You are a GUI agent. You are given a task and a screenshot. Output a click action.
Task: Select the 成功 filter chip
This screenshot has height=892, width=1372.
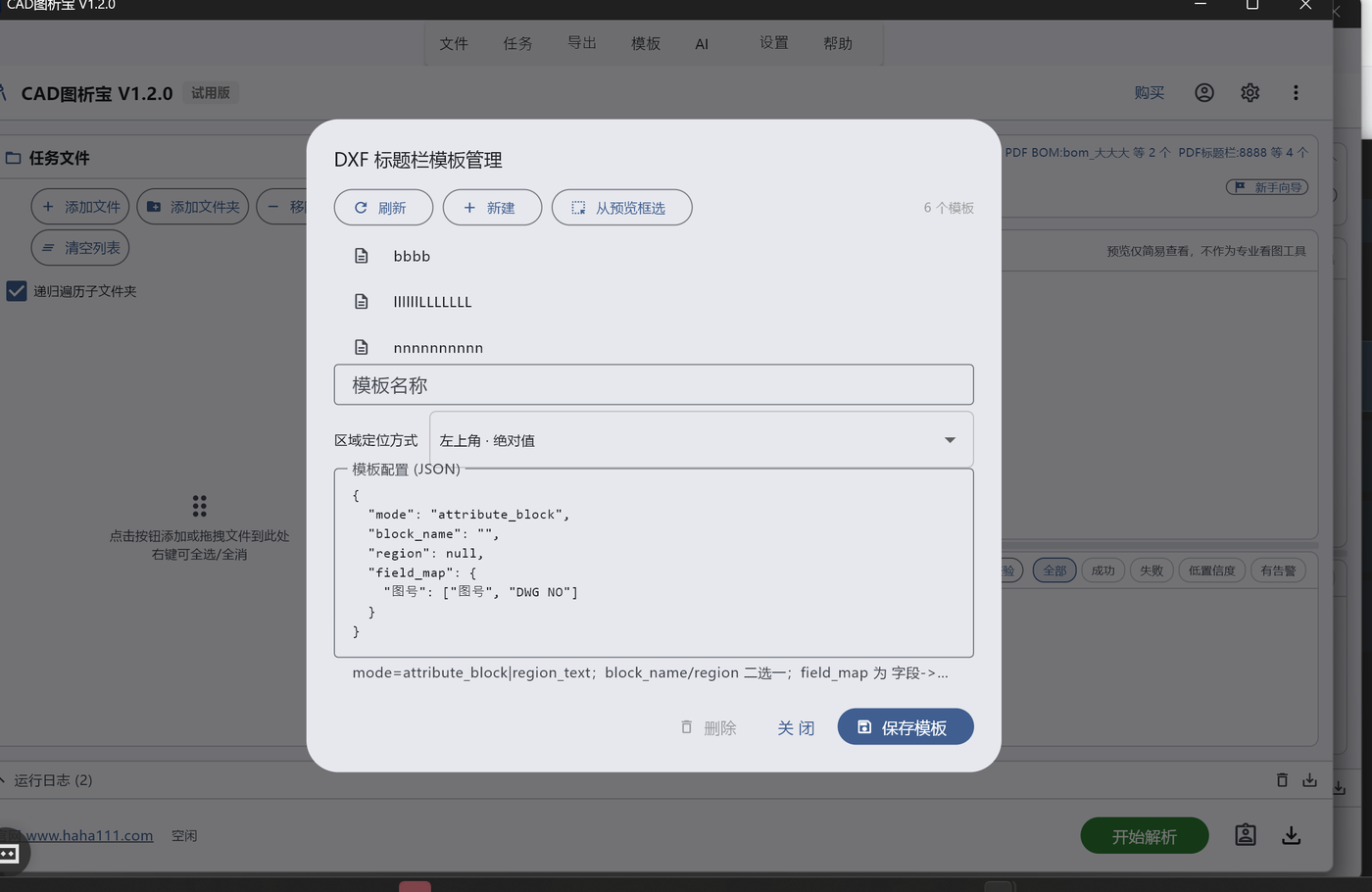point(1103,570)
